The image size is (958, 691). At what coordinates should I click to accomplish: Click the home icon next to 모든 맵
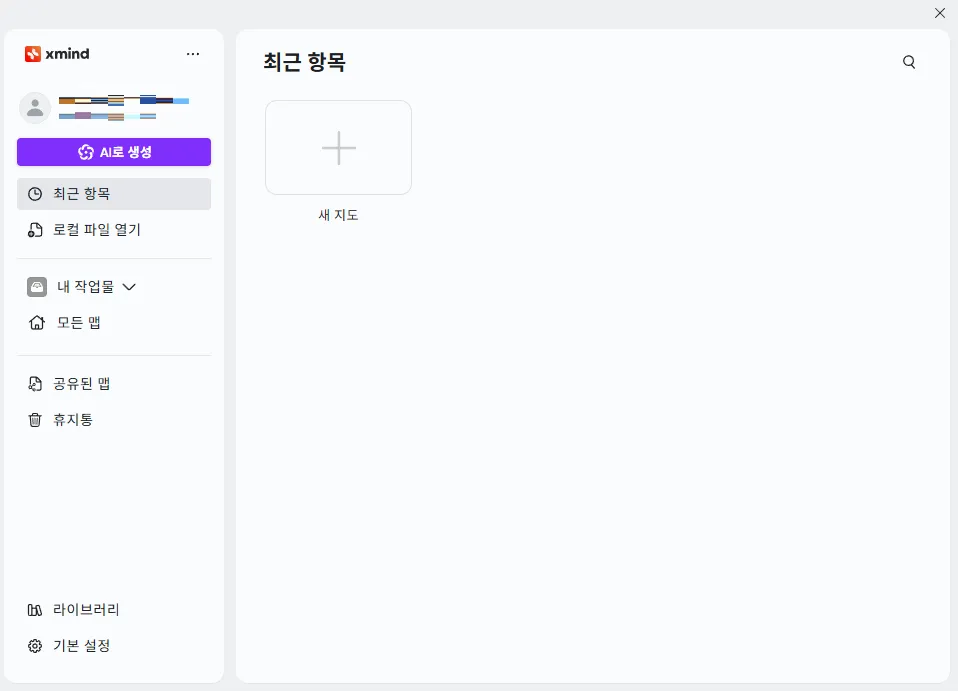[35, 322]
